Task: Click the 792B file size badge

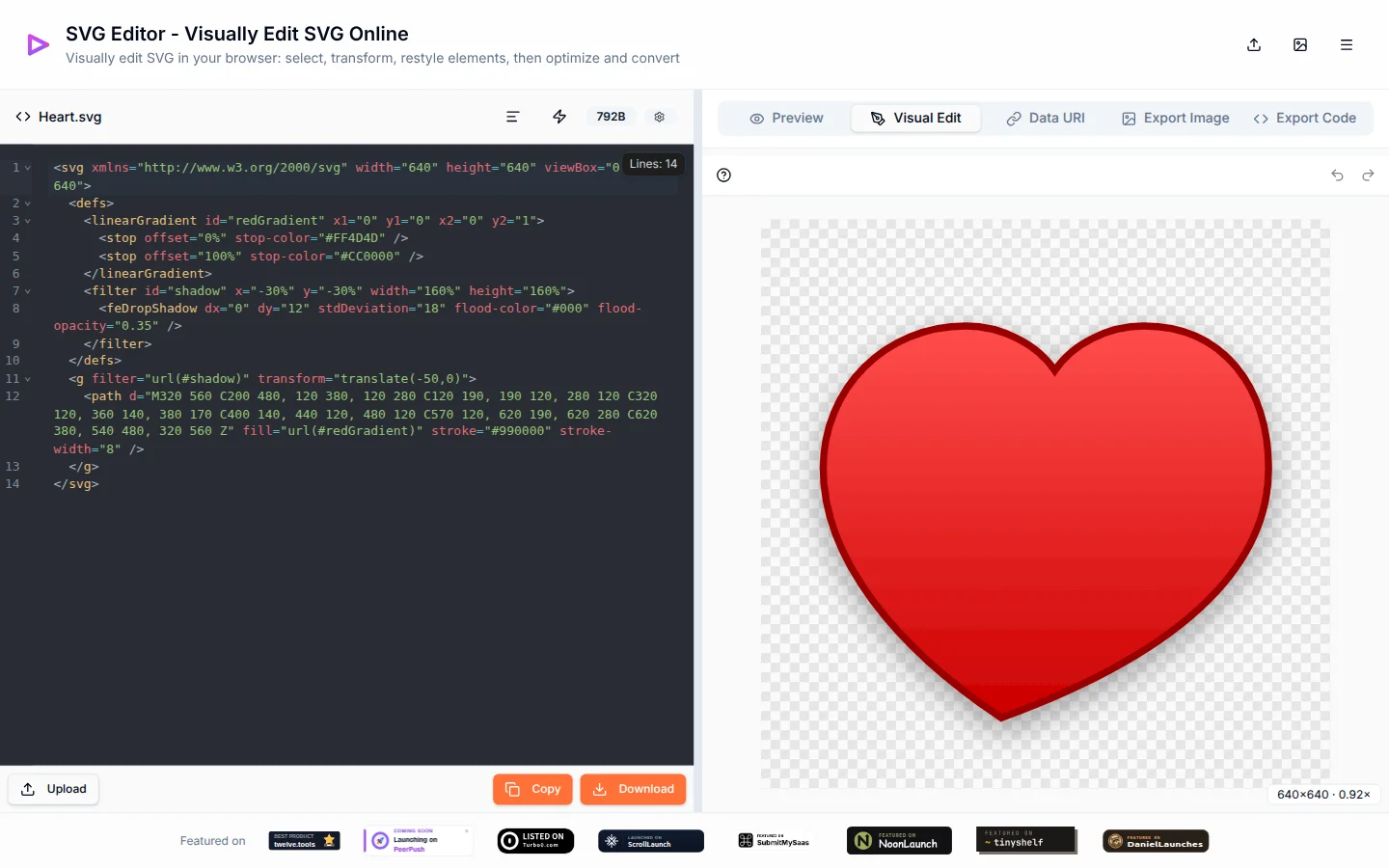Action: [611, 117]
